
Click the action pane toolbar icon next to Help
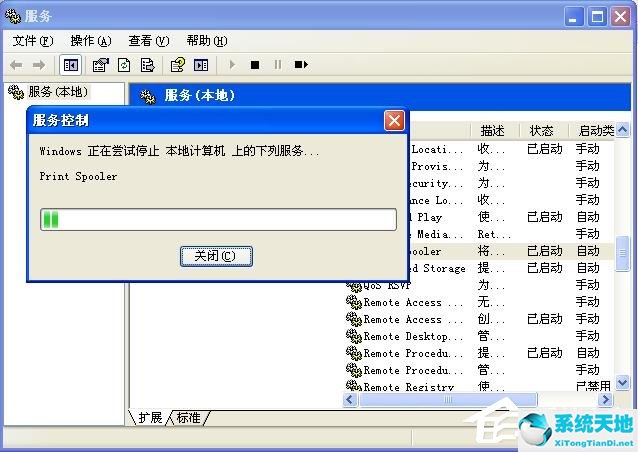tap(201, 65)
